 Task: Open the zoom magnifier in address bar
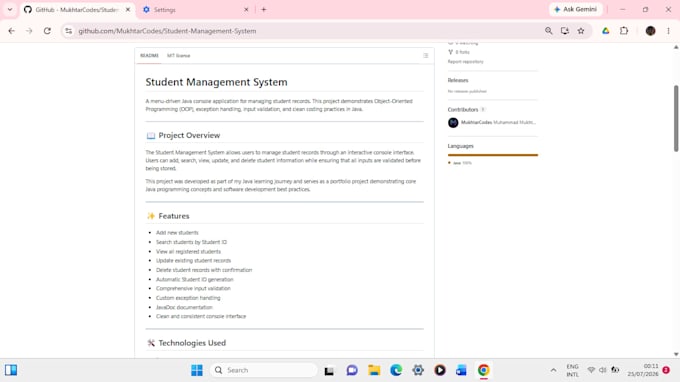549,31
